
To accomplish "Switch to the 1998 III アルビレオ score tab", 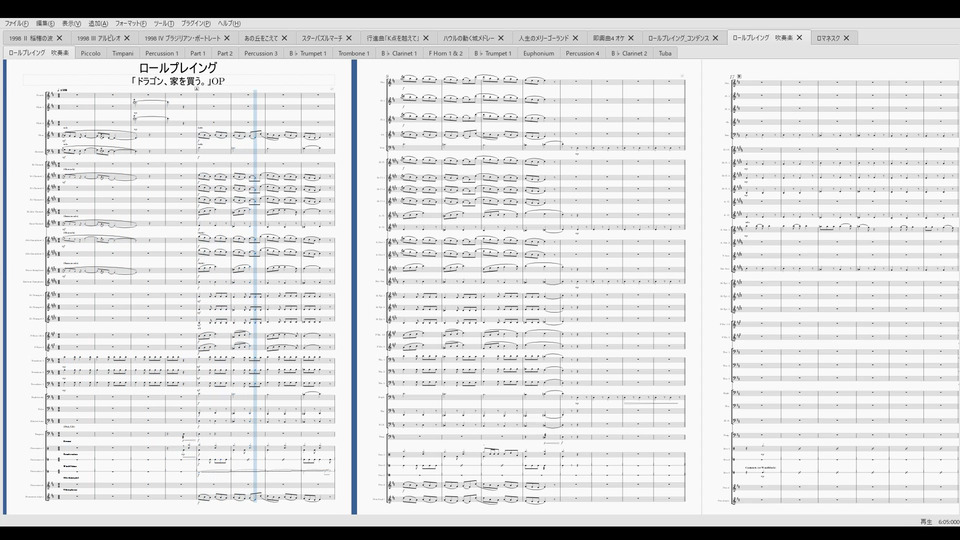I will (99, 38).
